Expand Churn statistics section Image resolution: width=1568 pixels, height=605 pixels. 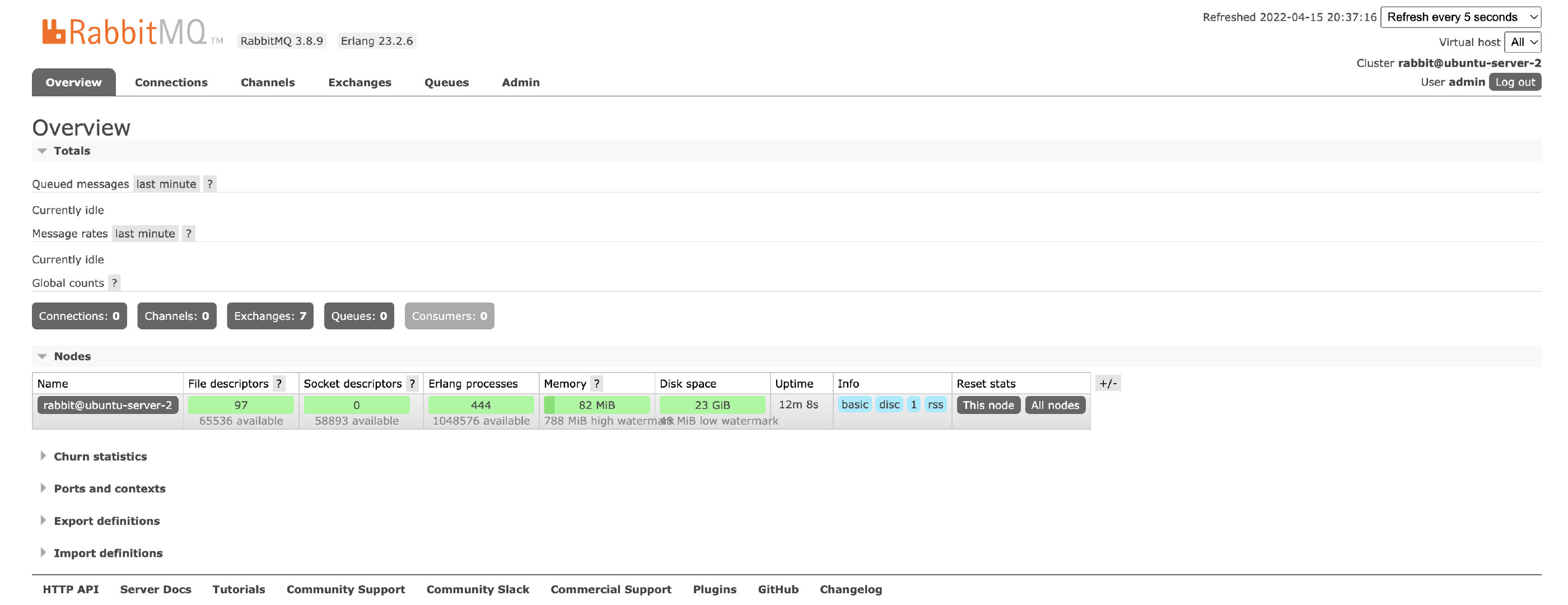(x=100, y=457)
